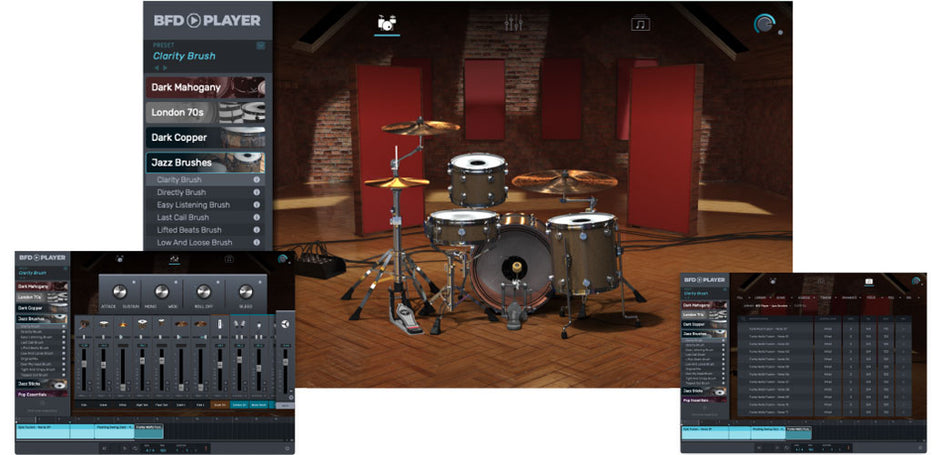
Task: Select the Last Call Brush preset row
Action: point(205,218)
